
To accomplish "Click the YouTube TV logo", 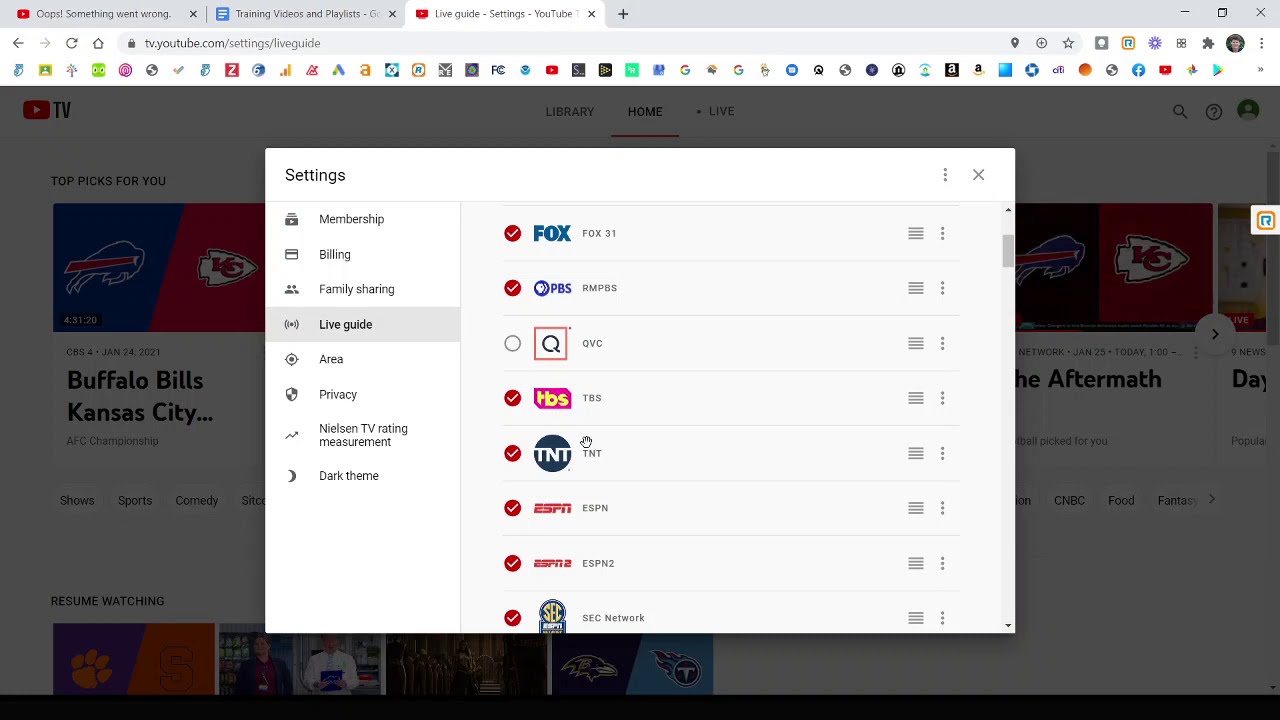I will (x=47, y=110).
